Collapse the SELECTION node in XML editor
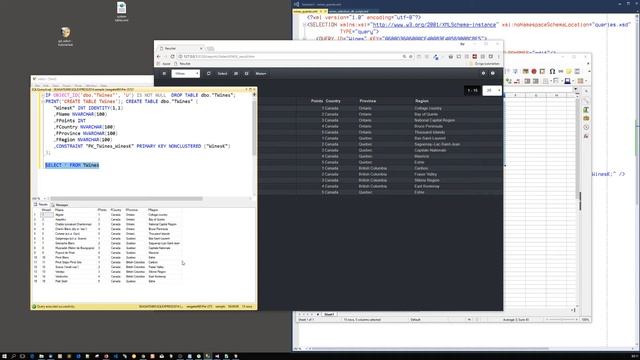The height and width of the screenshot is (360, 640). (304, 25)
